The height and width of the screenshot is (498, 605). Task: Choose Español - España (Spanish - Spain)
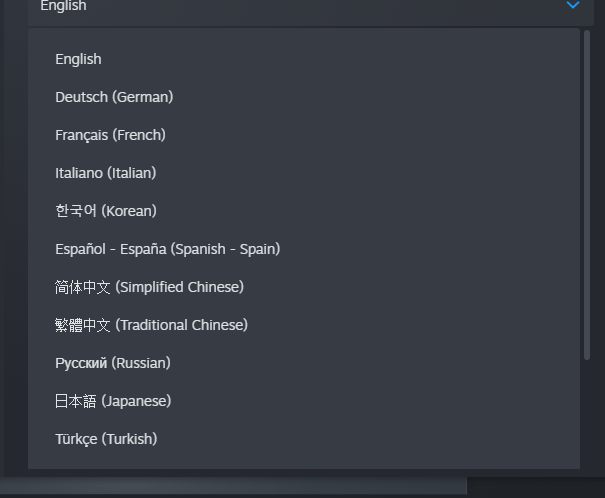[x=167, y=249]
